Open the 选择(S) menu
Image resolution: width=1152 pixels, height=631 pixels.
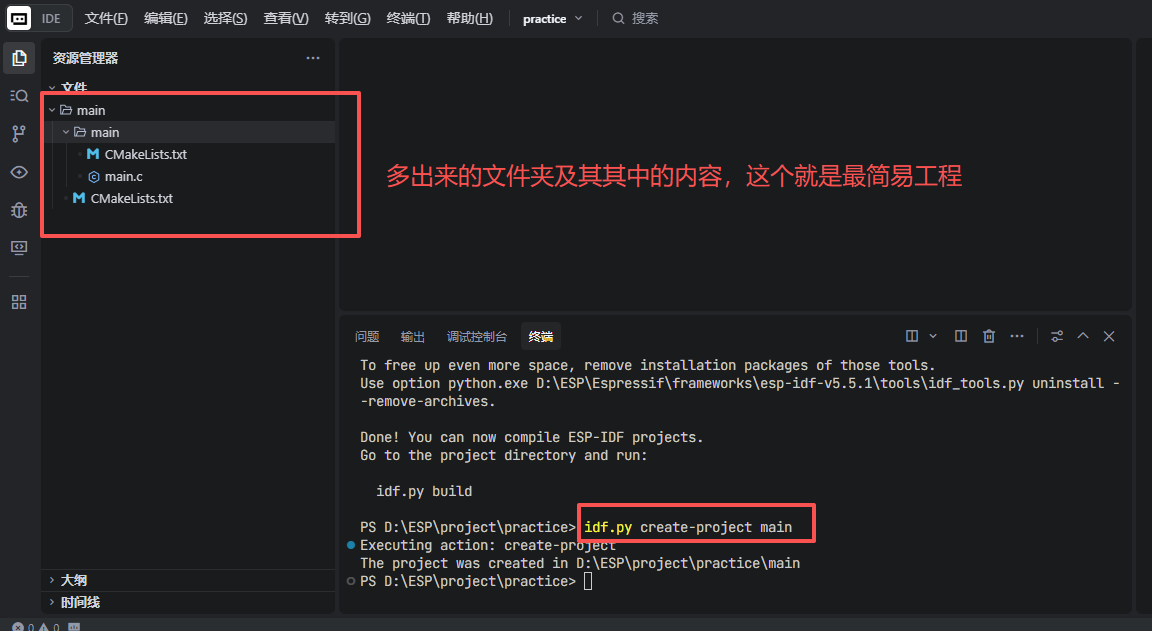(225, 18)
